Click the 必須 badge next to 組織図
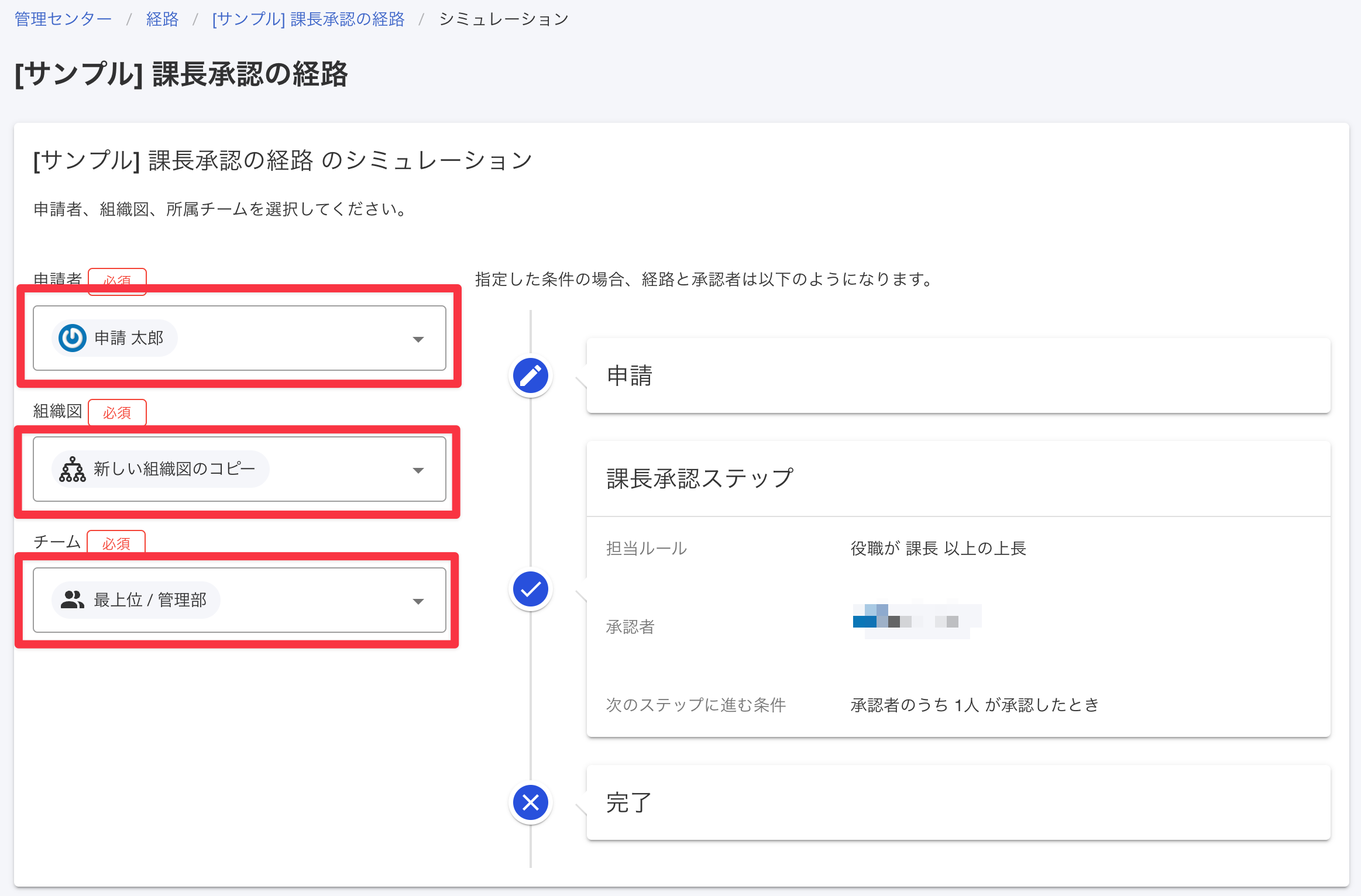The image size is (1361, 896). [117, 413]
